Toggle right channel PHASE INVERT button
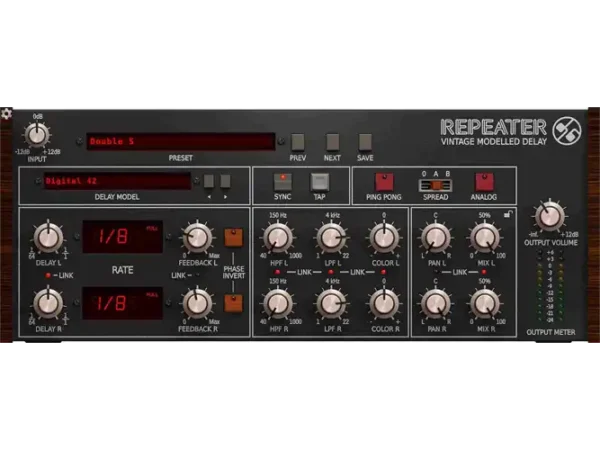Image resolution: width=600 pixels, height=450 pixels. coord(233,303)
